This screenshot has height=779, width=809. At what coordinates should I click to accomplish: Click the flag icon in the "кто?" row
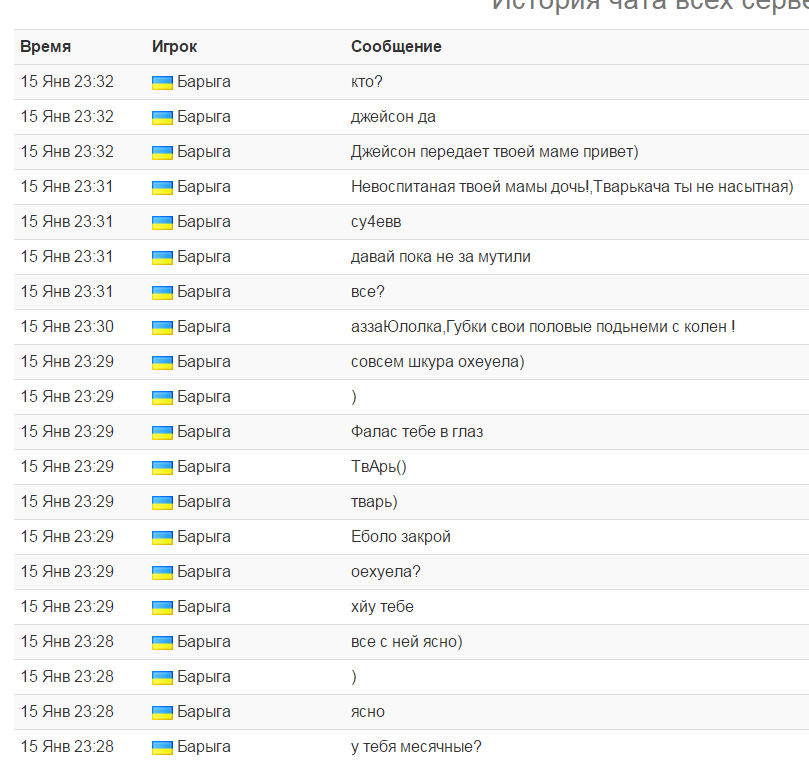click(162, 82)
